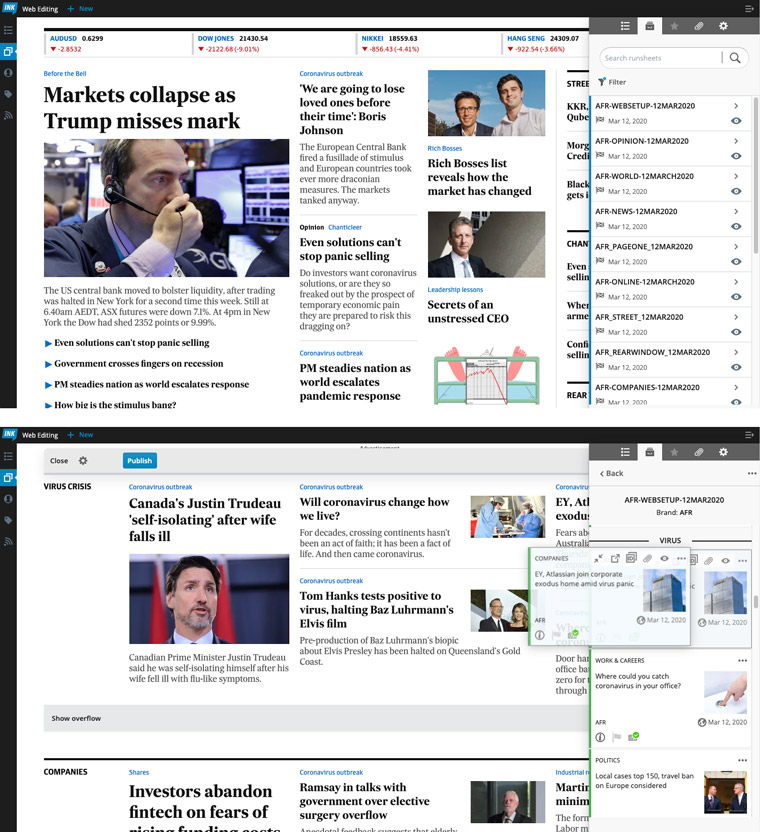
Task: Expand AFR-OPINION-12MAR2020 with its chevron
Action: [736, 141]
